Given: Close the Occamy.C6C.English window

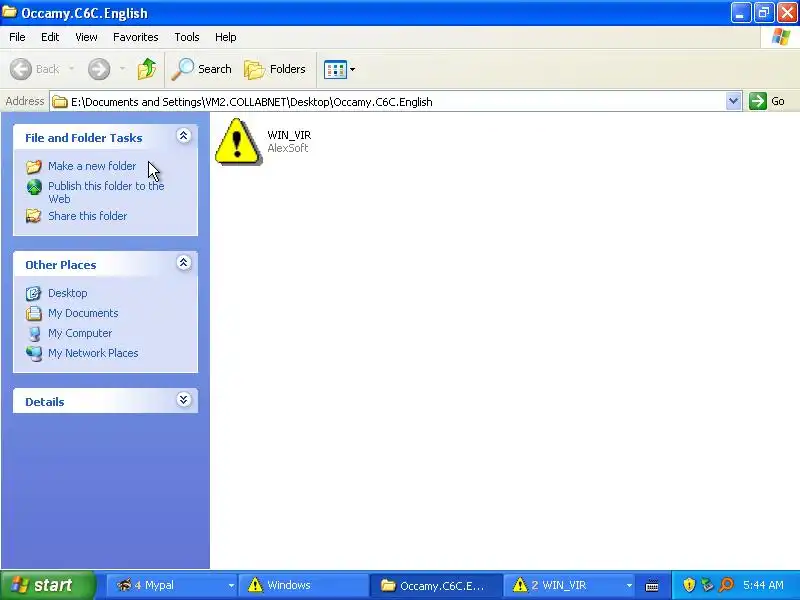Looking at the screenshot, I should [787, 13].
